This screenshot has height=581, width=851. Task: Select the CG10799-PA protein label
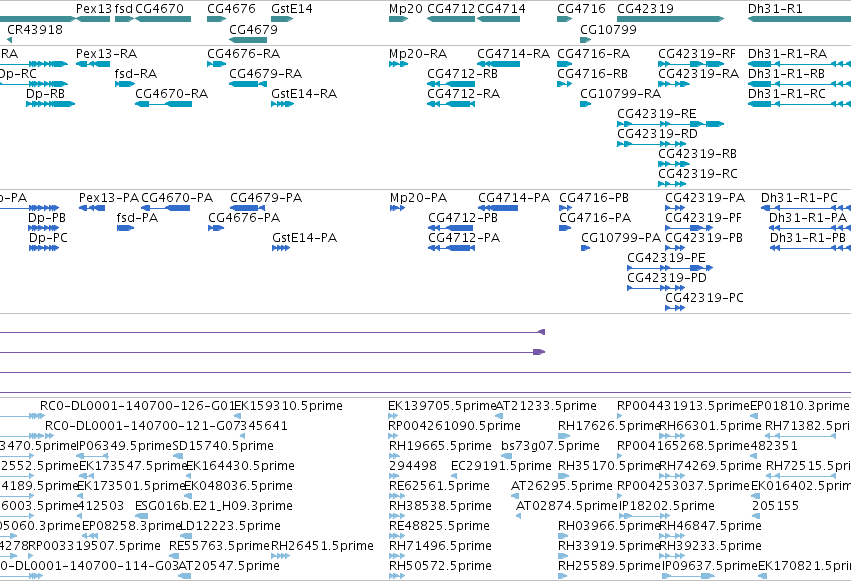point(621,238)
